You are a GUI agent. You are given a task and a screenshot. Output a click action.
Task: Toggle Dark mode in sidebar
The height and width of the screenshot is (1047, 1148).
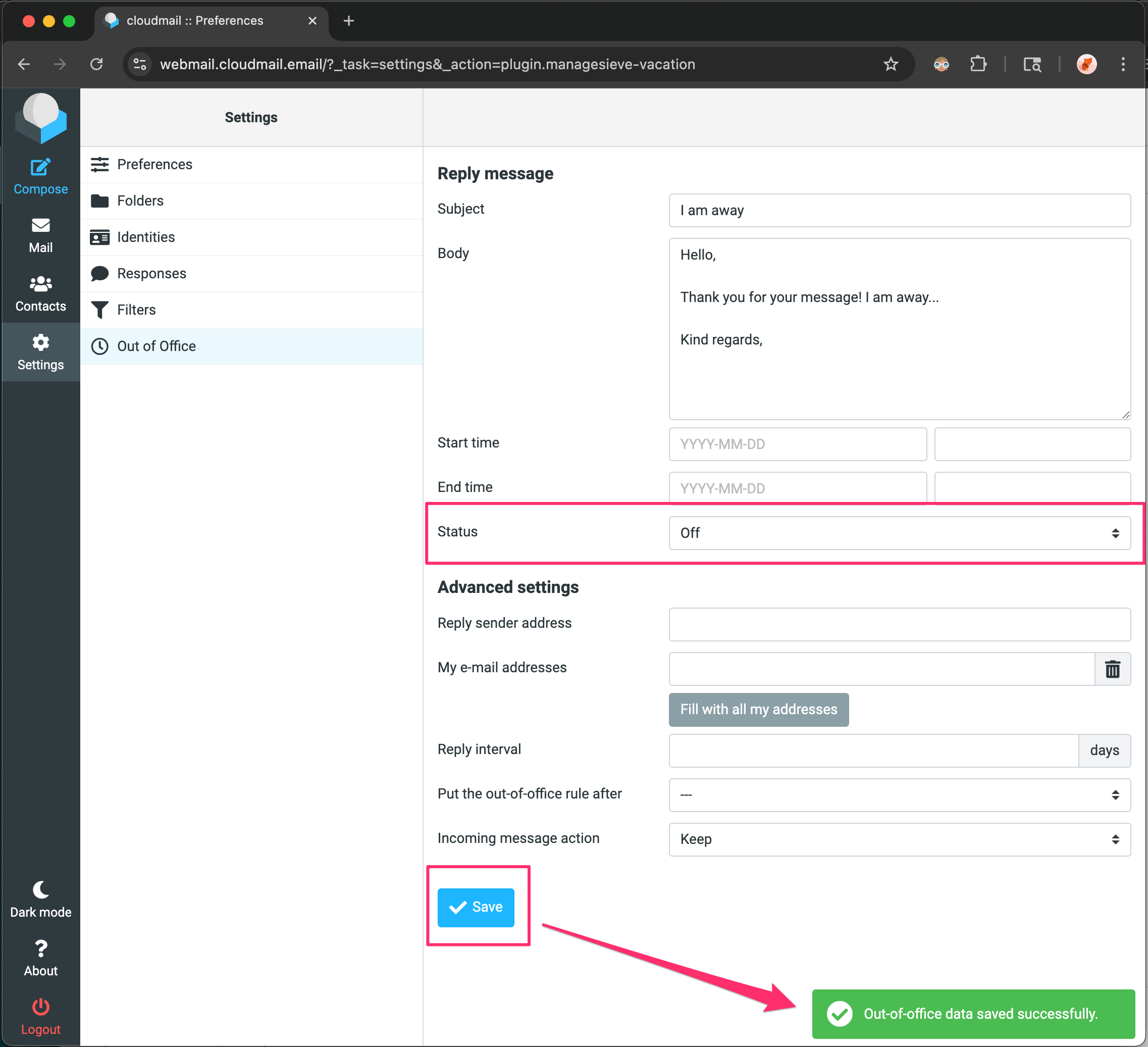40,890
